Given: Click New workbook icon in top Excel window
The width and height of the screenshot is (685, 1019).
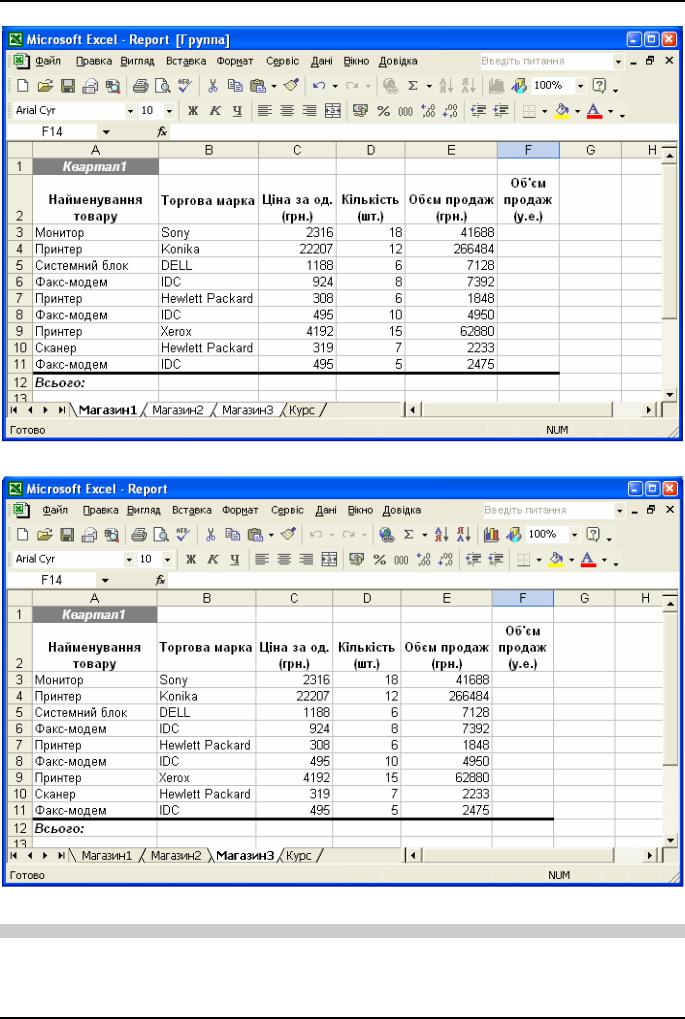Looking at the screenshot, I should (22, 86).
